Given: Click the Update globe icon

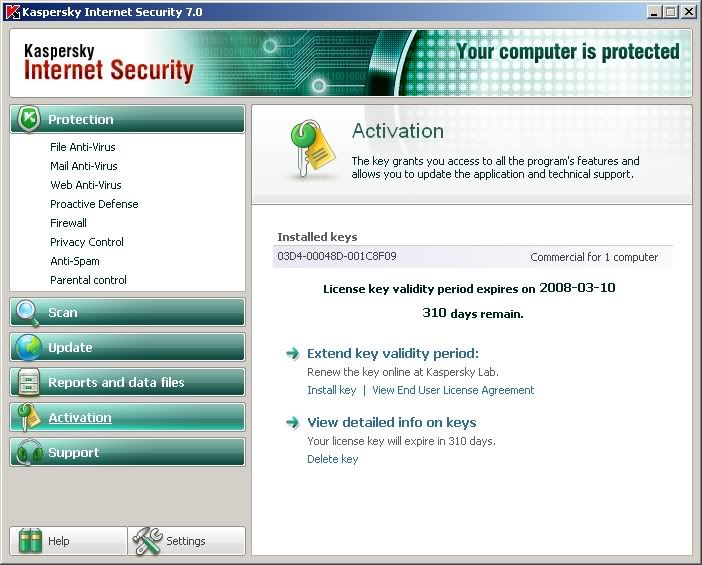Looking at the screenshot, I should pyautogui.click(x=28, y=347).
